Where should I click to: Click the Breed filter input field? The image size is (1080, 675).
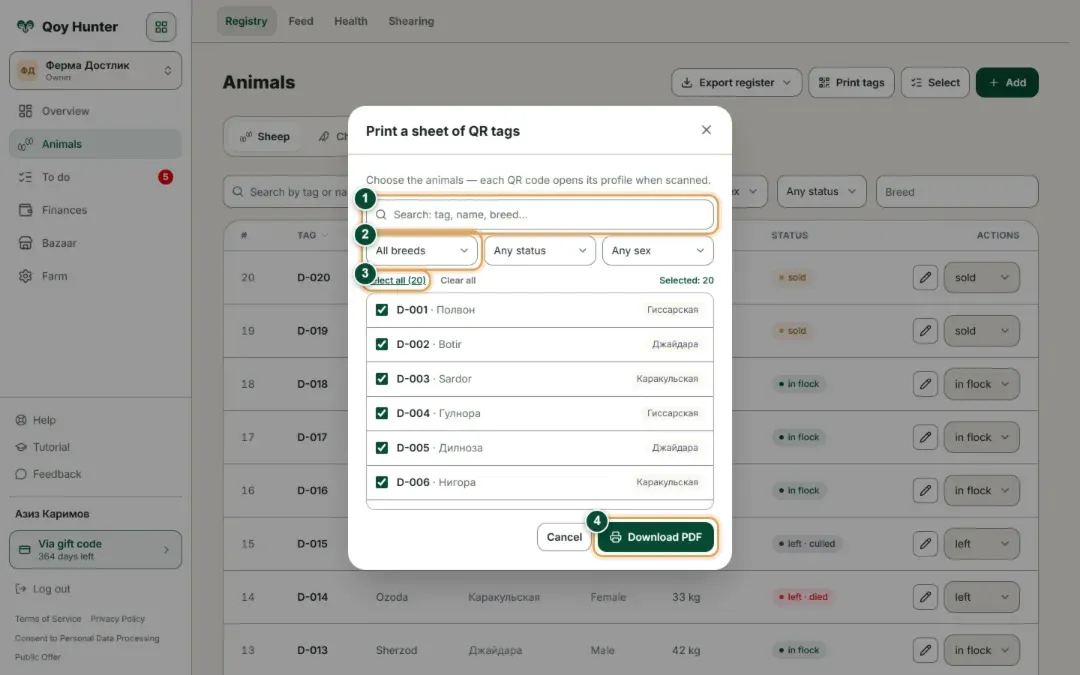click(x=957, y=191)
